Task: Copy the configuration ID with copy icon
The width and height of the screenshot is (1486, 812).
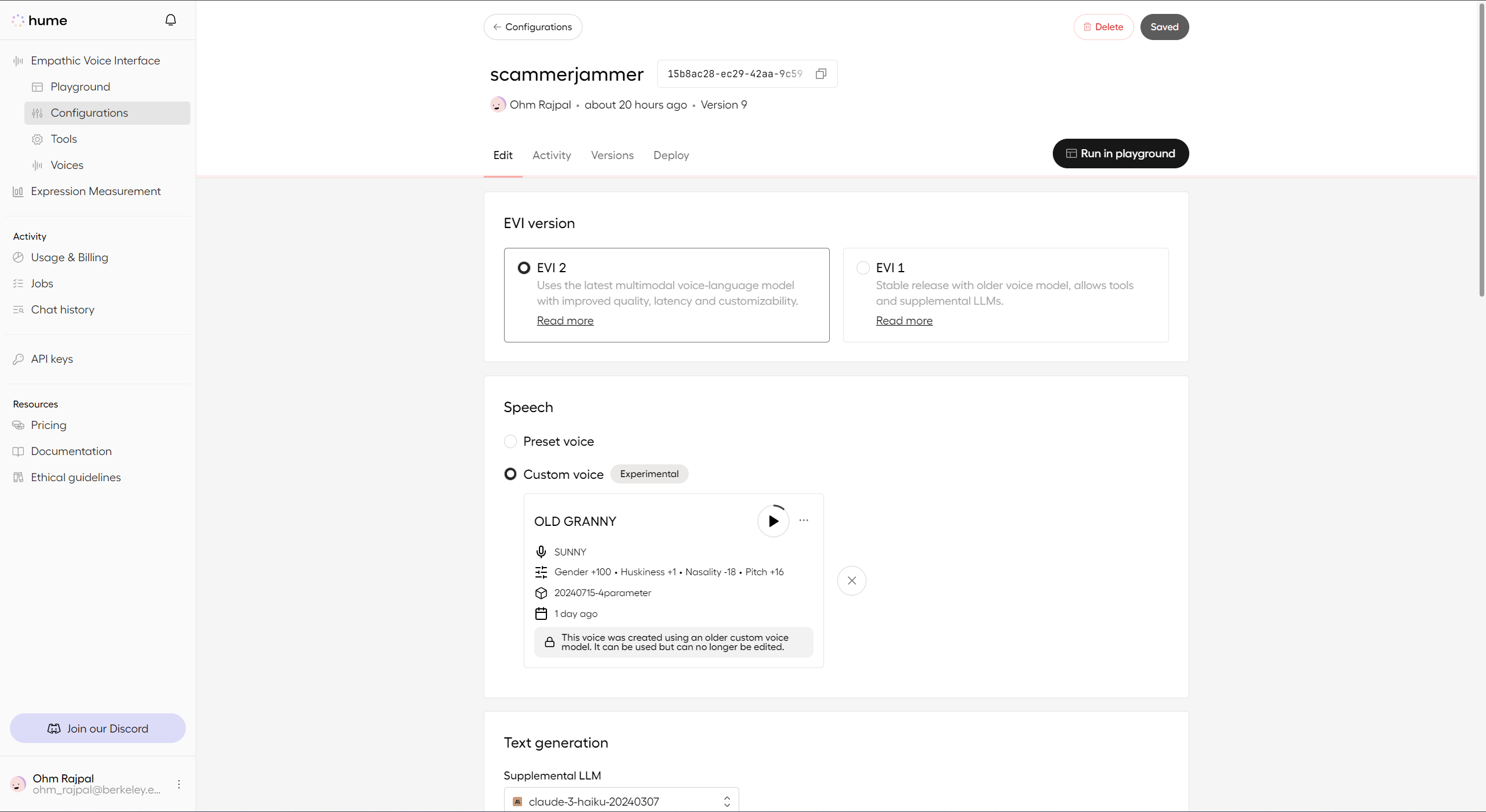Action: [x=821, y=74]
